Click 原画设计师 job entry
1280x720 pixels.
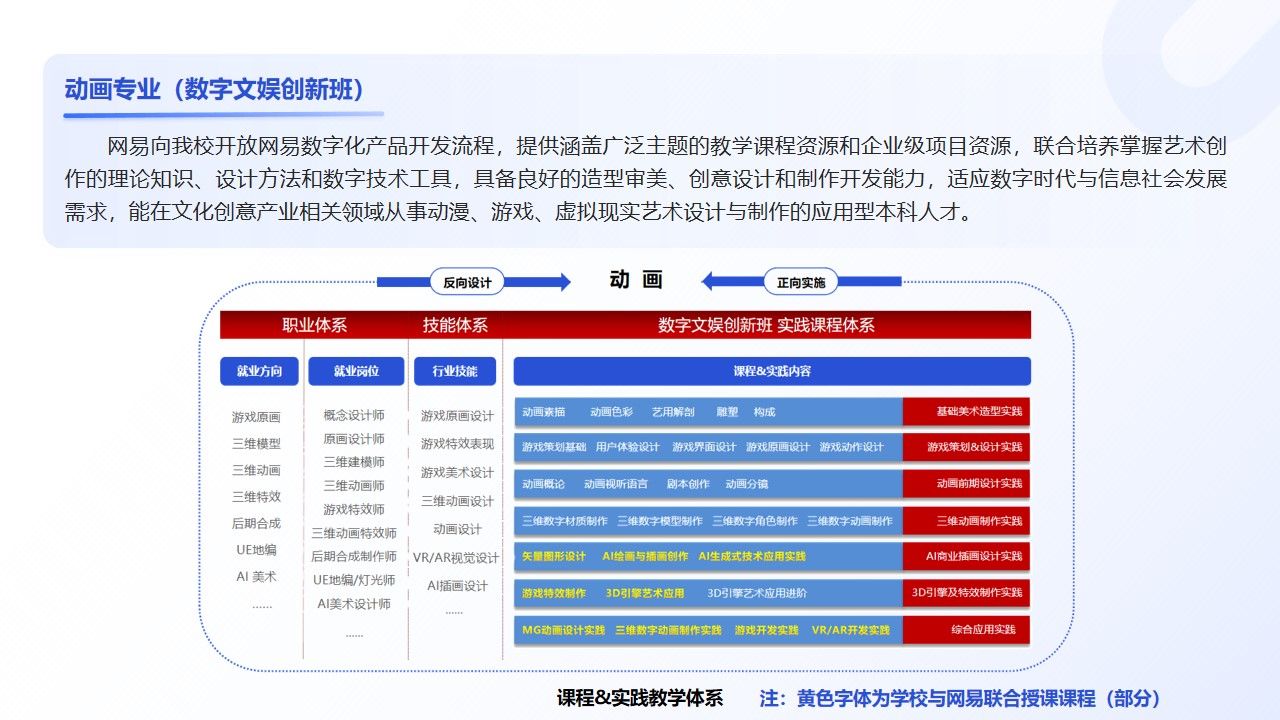pos(354,439)
